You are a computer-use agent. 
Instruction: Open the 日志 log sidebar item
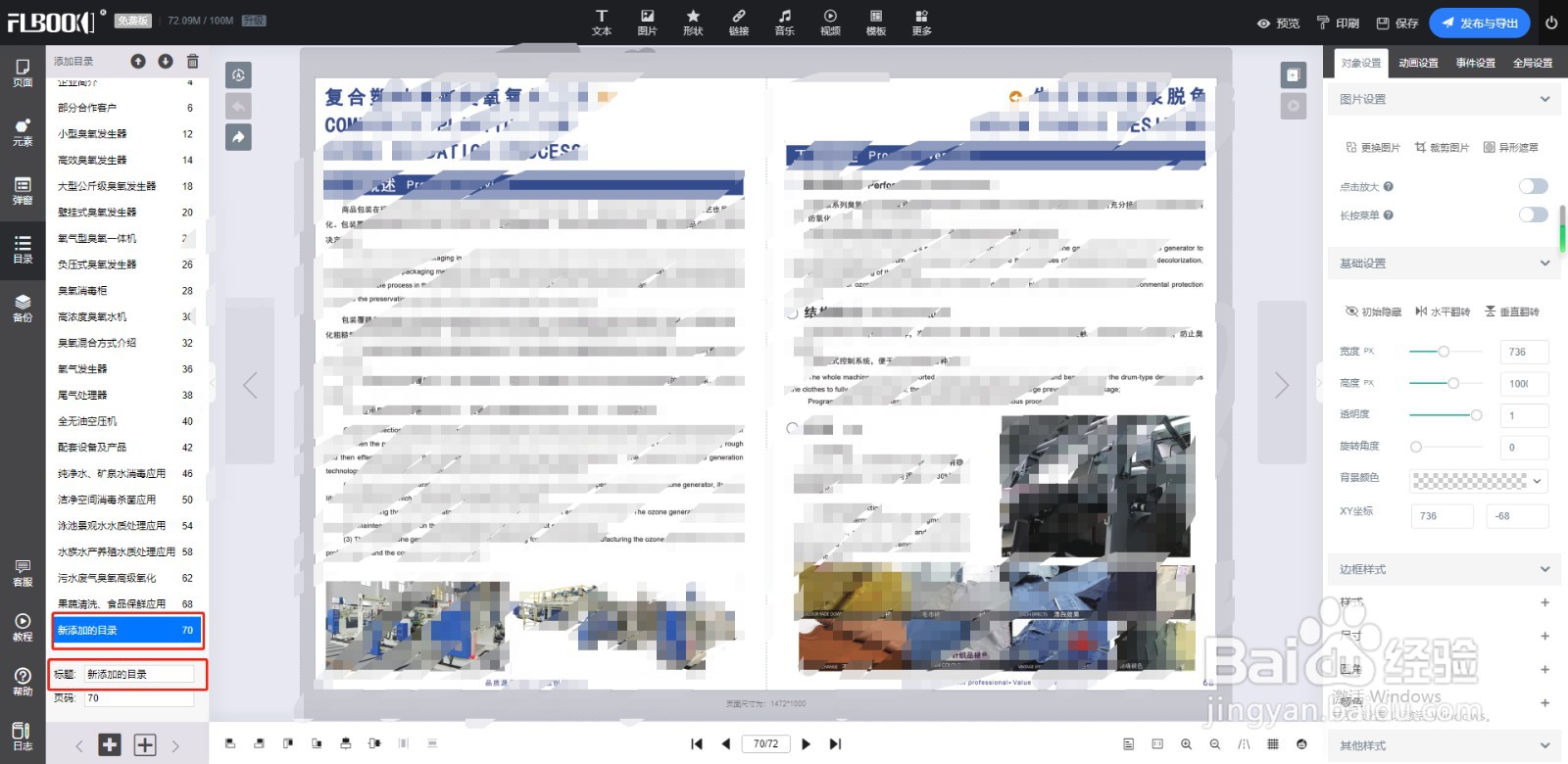pyautogui.click(x=23, y=737)
